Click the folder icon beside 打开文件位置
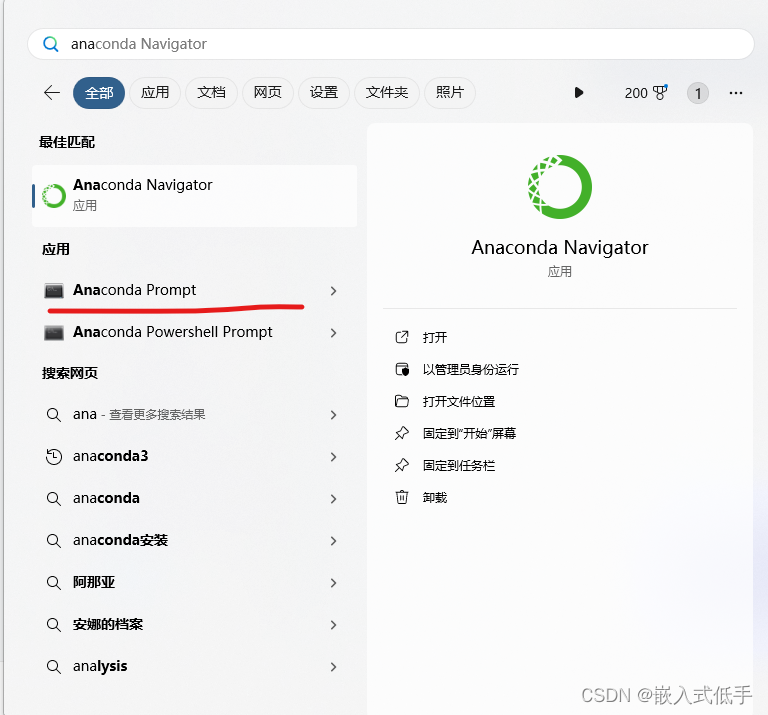This screenshot has height=715, width=768. coord(402,401)
